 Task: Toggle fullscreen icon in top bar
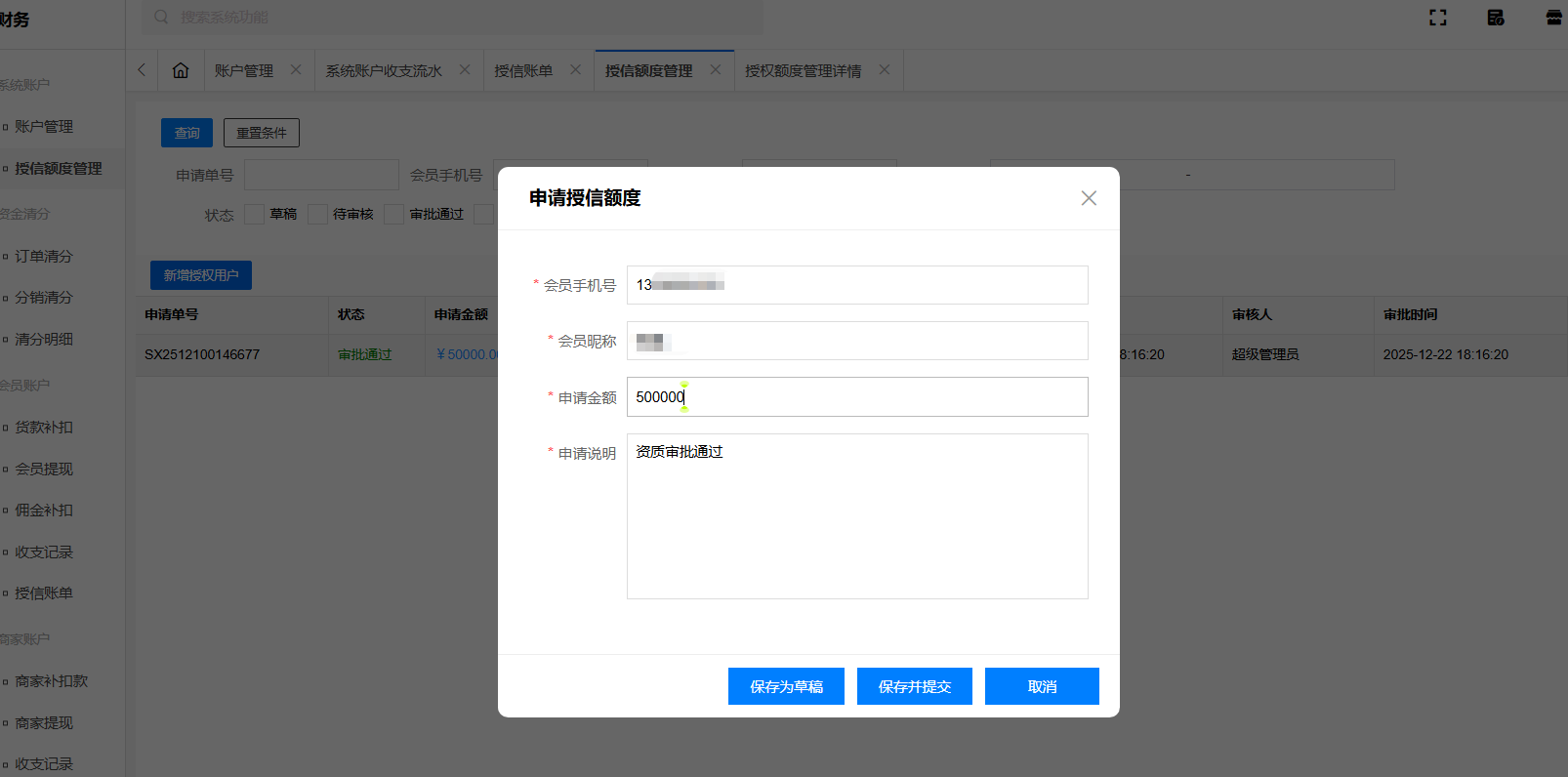click(x=1438, y=18)
